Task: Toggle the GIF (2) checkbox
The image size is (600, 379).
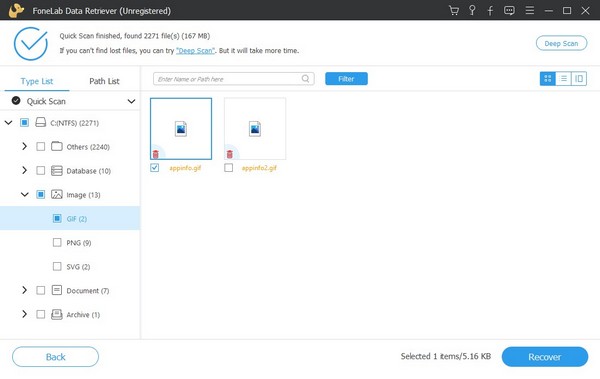Action: (x=57, y=219)
